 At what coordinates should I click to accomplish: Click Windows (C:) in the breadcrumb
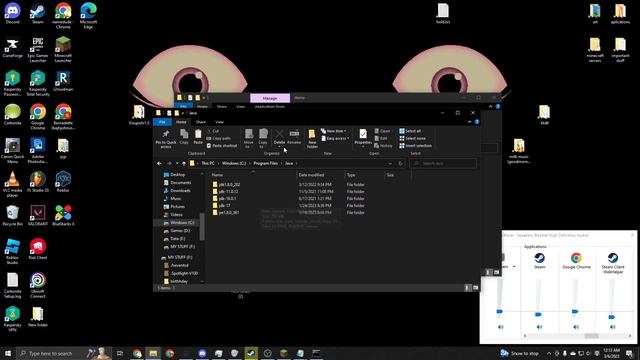point(234,163)
